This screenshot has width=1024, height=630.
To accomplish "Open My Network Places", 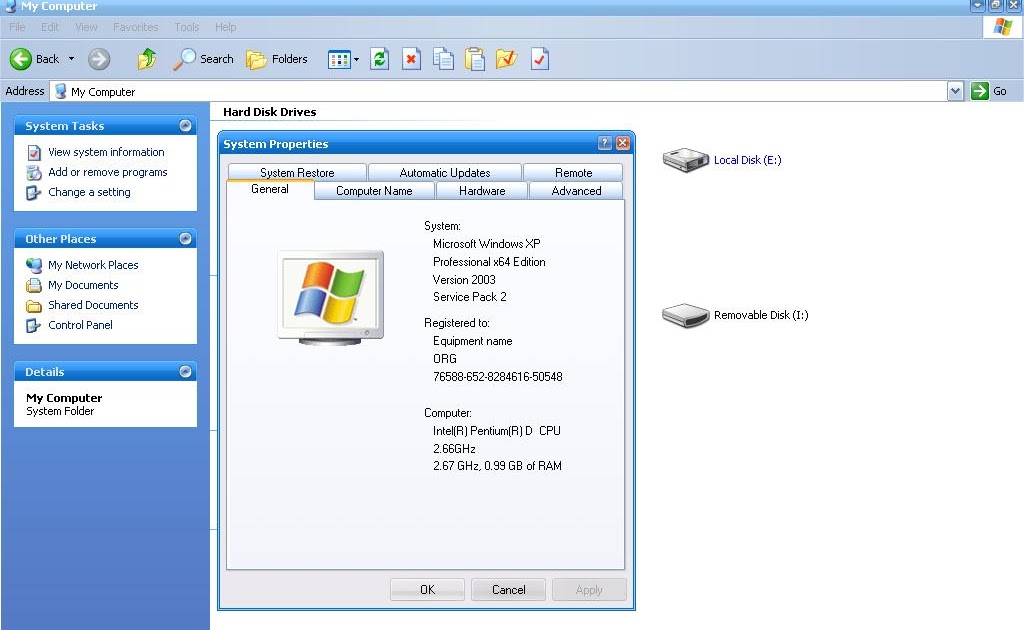I will point(93,265).
